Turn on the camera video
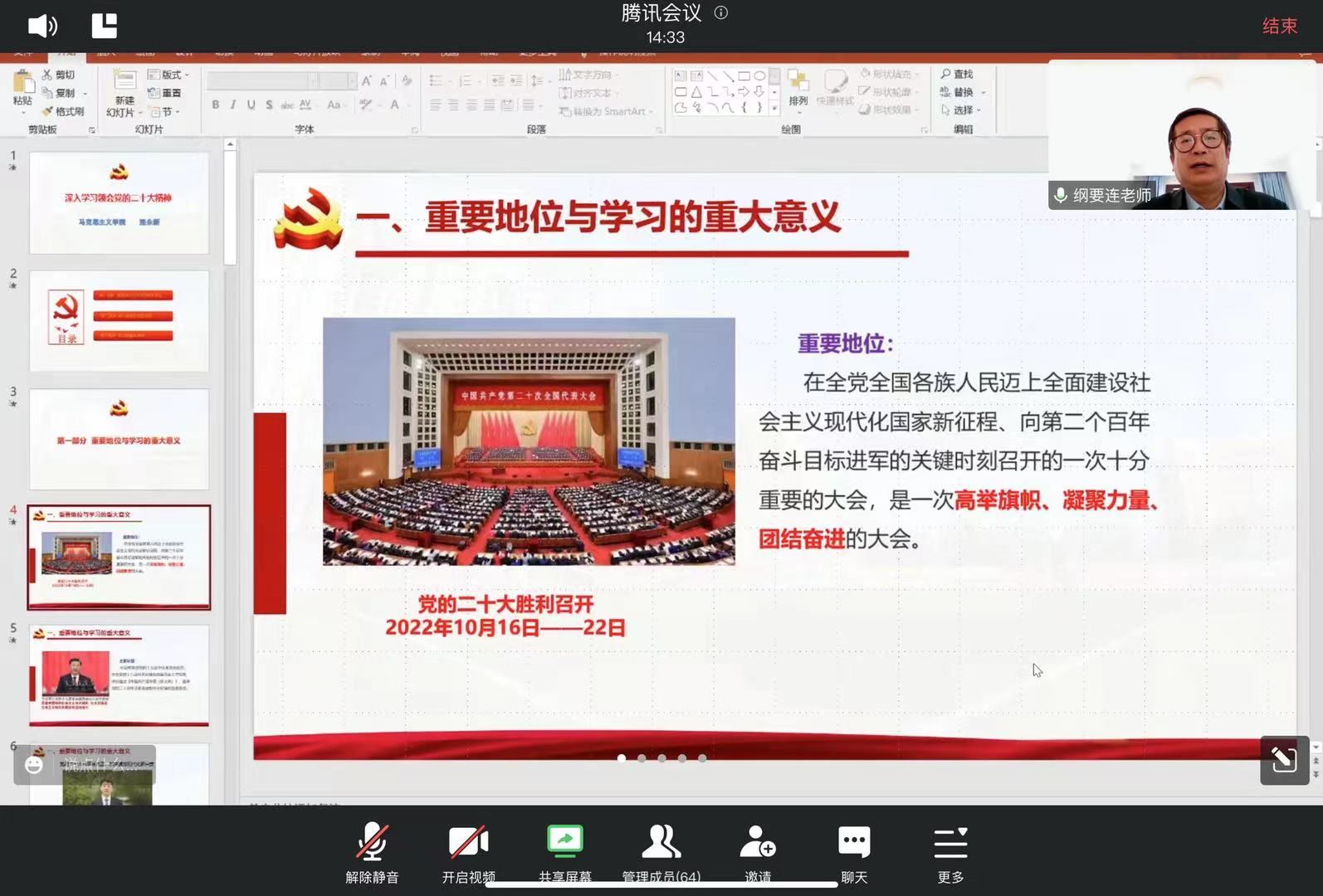Image resolution: width=1323 pixels, height=896 pixels. coord(468,853)
